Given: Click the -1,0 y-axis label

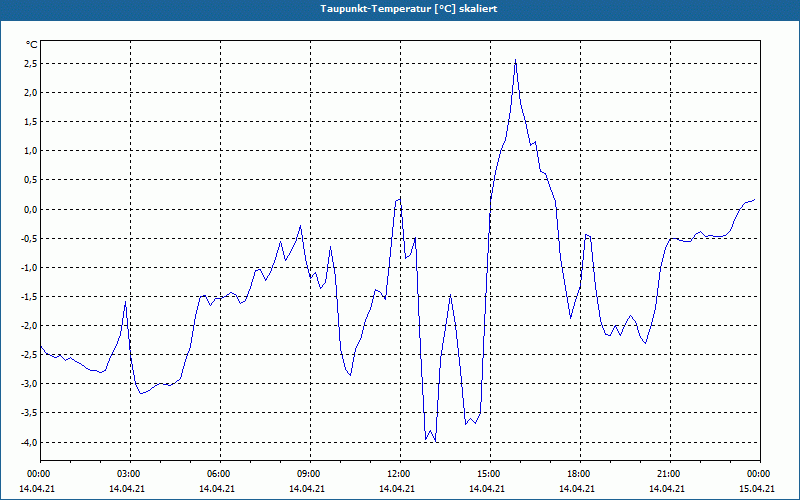Looking at the screenshot, I should coord(29,267).
